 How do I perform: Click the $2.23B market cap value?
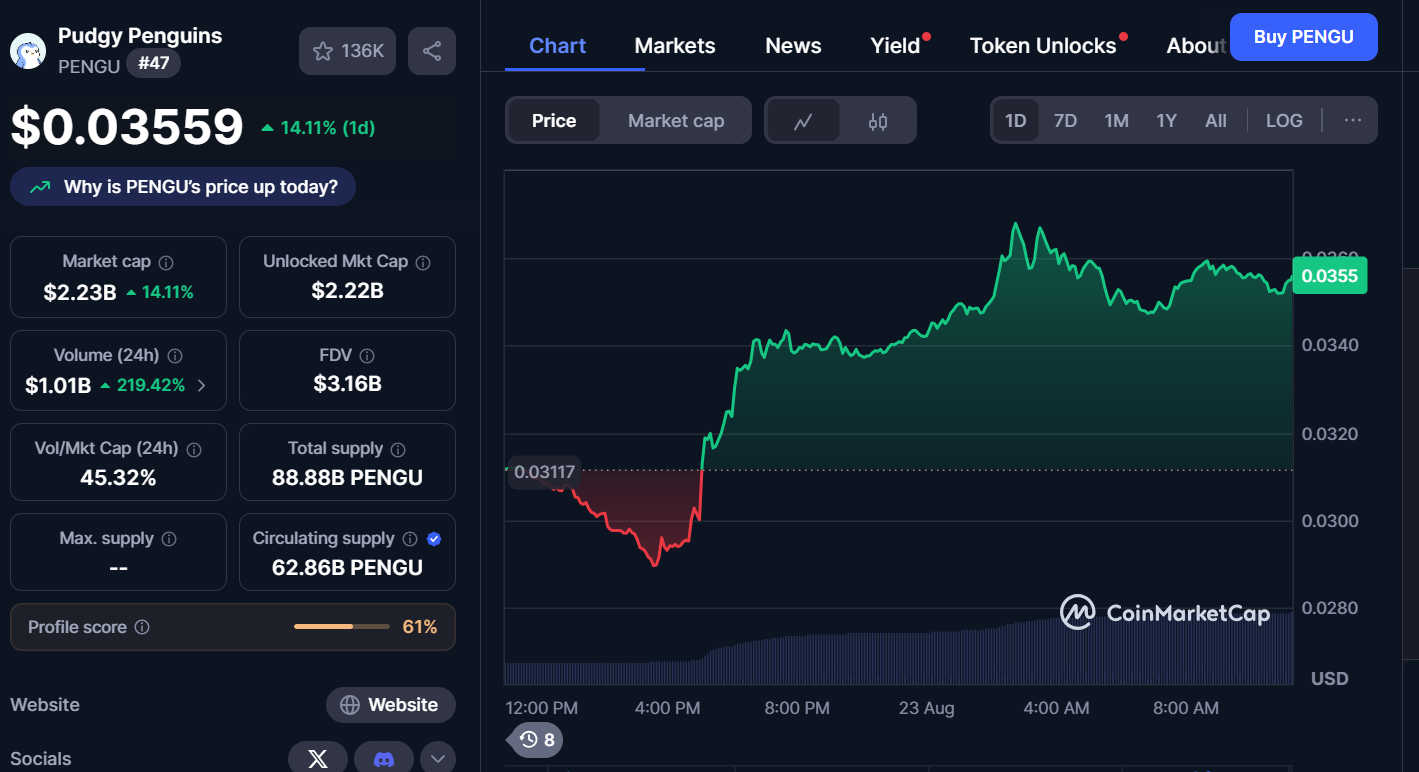coord(80,292)
